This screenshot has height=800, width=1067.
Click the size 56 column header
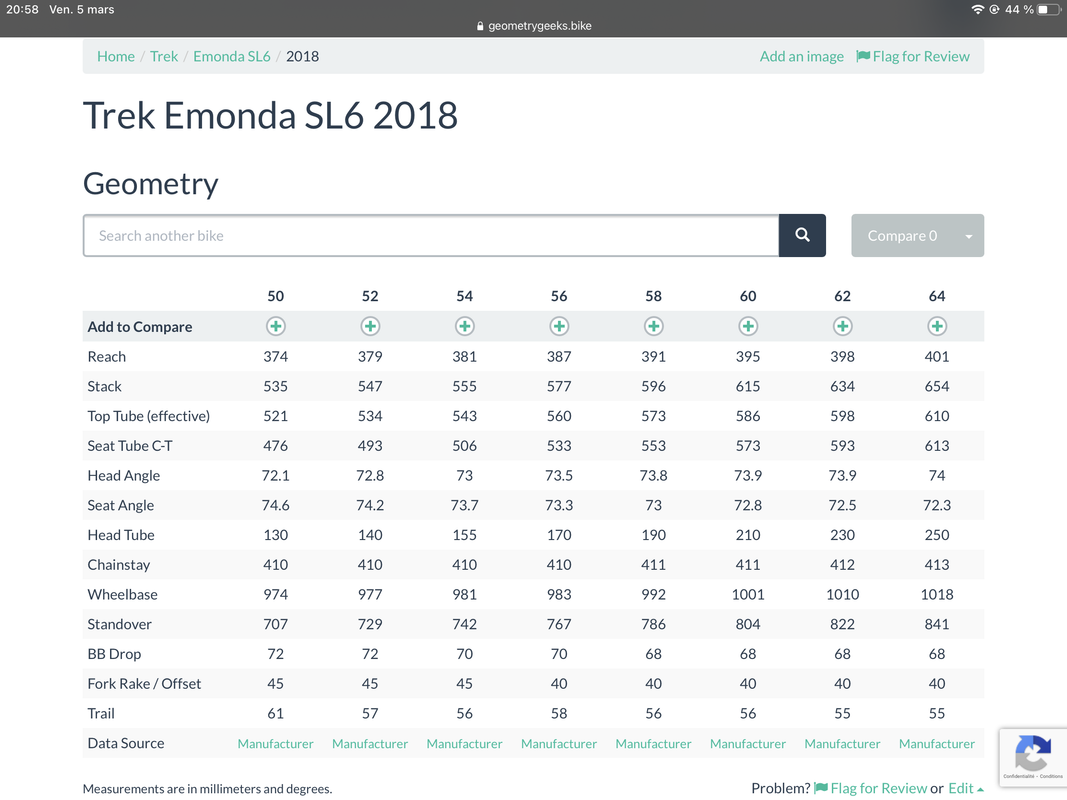tap(559, 296)
